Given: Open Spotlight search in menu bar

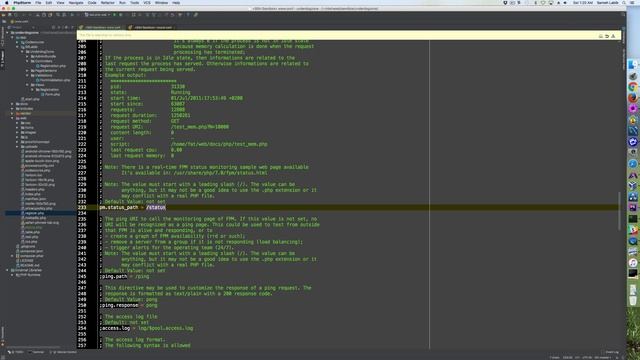Looking at the screenshot, I should click(x=625, y=2).
